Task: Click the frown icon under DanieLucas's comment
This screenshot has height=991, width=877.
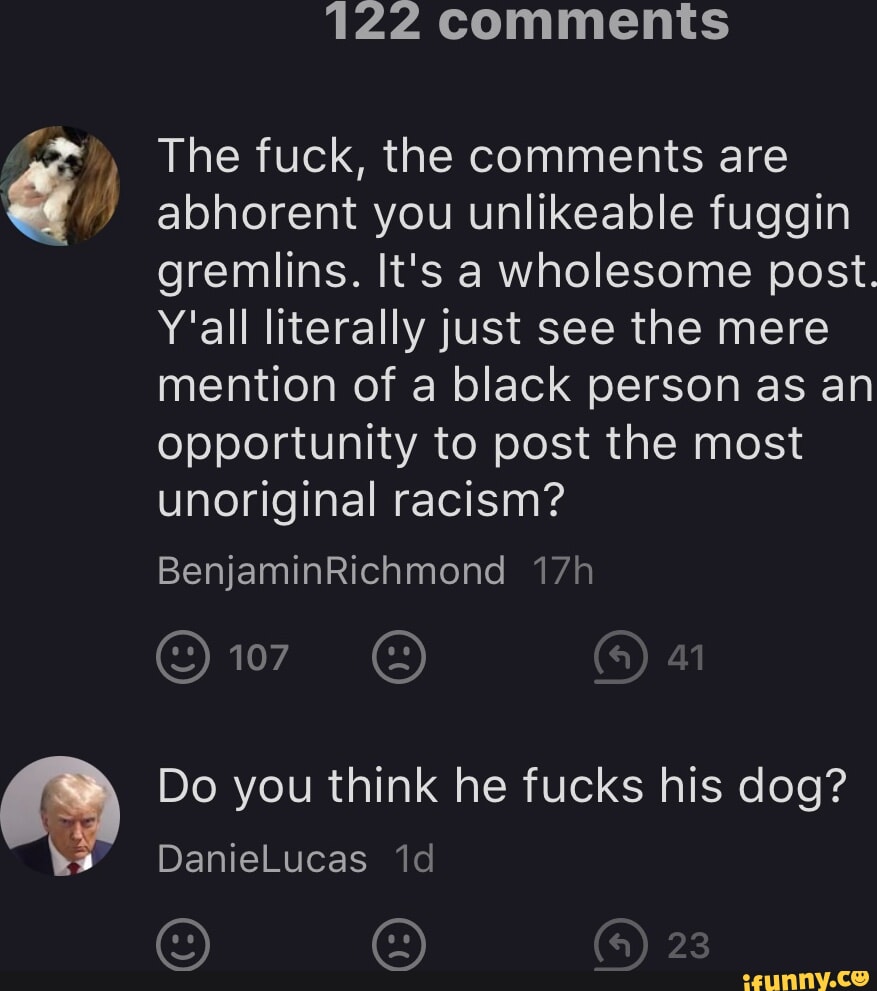Action: pyautogui.click(x=399, y=945)
